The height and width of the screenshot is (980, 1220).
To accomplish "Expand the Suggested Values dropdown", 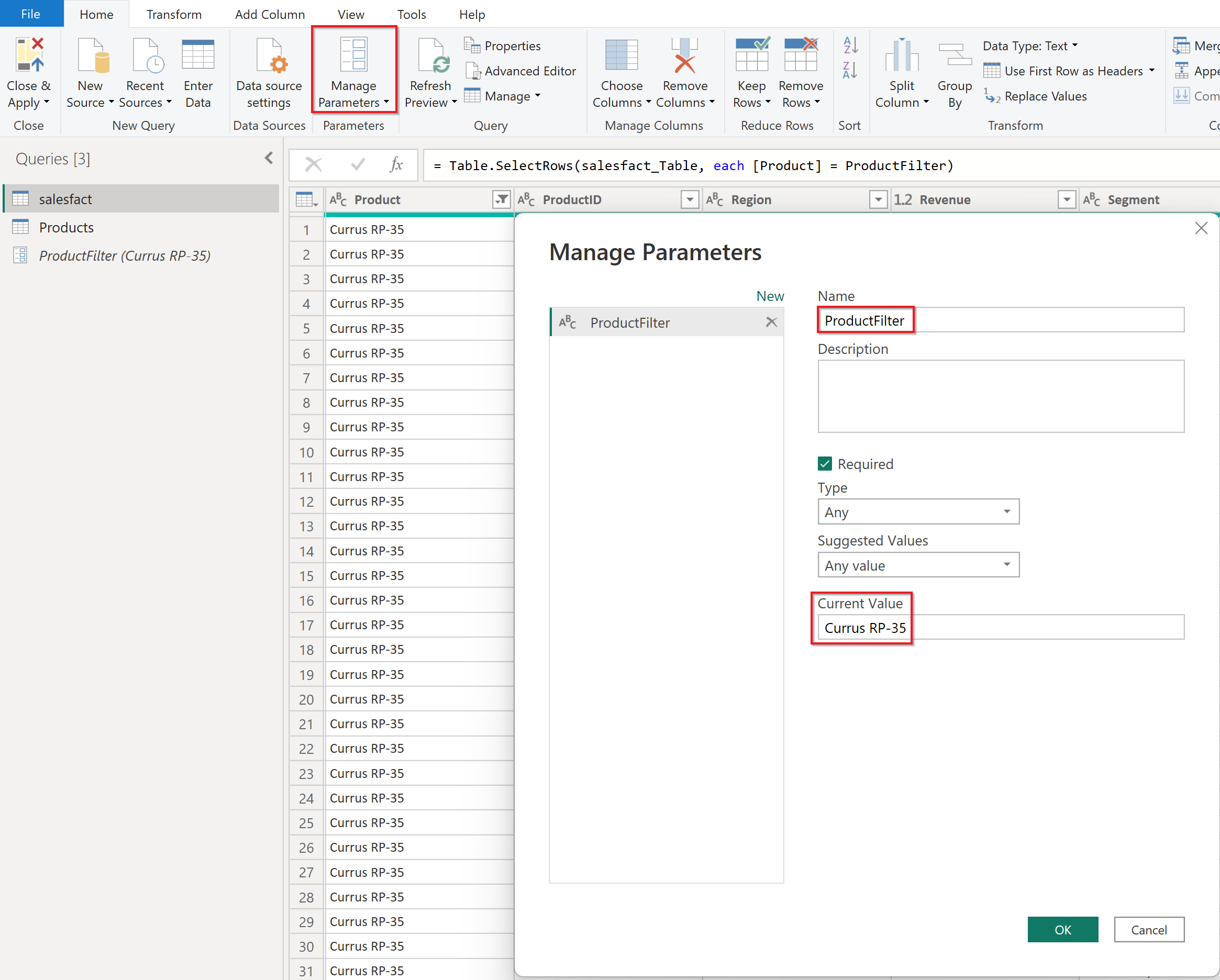I will point(918,565).
